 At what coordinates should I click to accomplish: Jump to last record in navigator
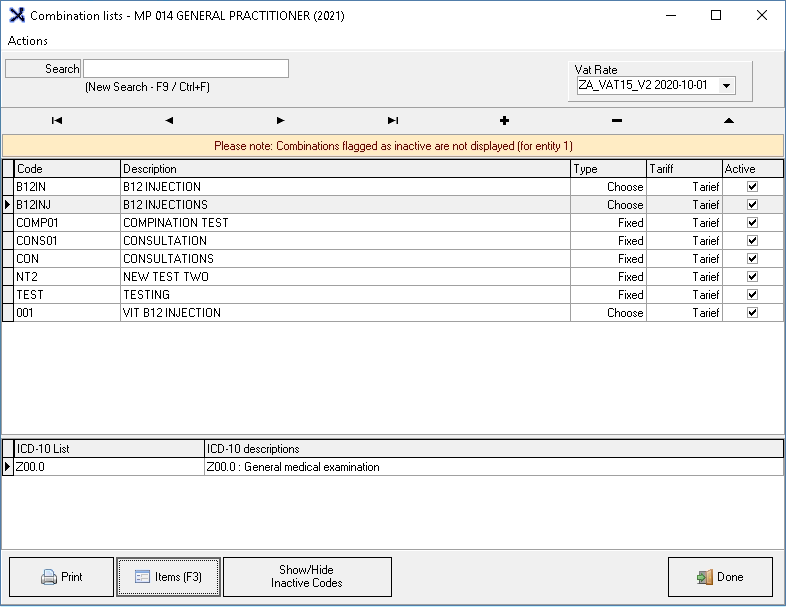coord(393,120)
